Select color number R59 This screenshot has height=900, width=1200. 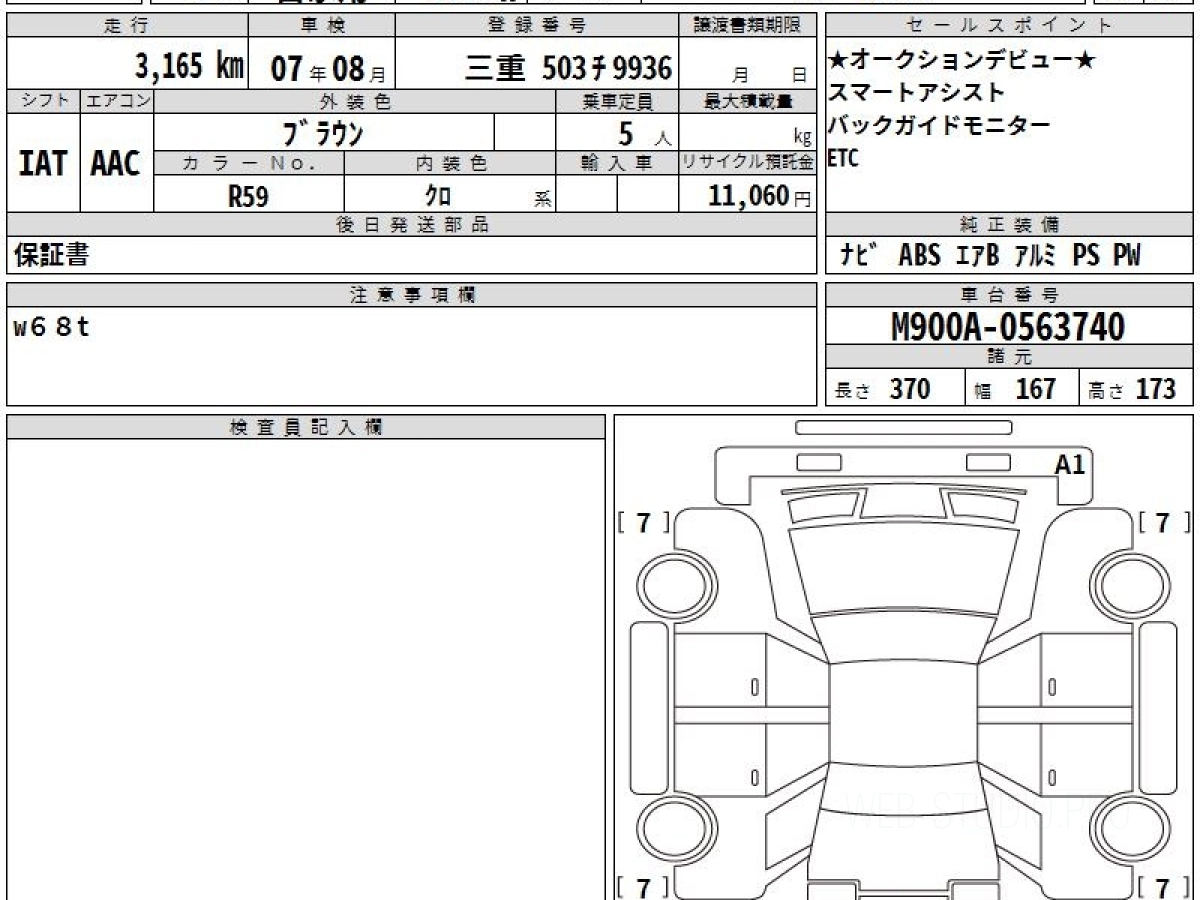pyautogui.click(x=247, y=197)
